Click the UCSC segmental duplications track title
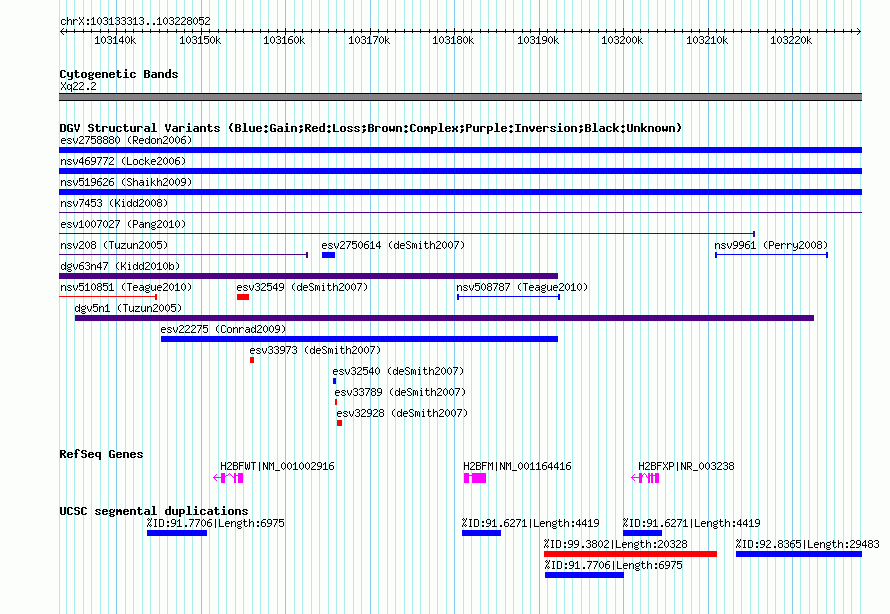Viewport: 890px width, 614px height. coord(154,511)
